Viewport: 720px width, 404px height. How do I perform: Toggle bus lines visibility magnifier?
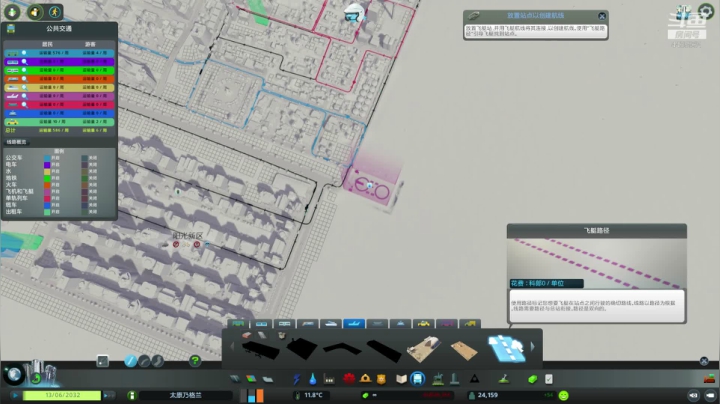(x=24, y=53)
